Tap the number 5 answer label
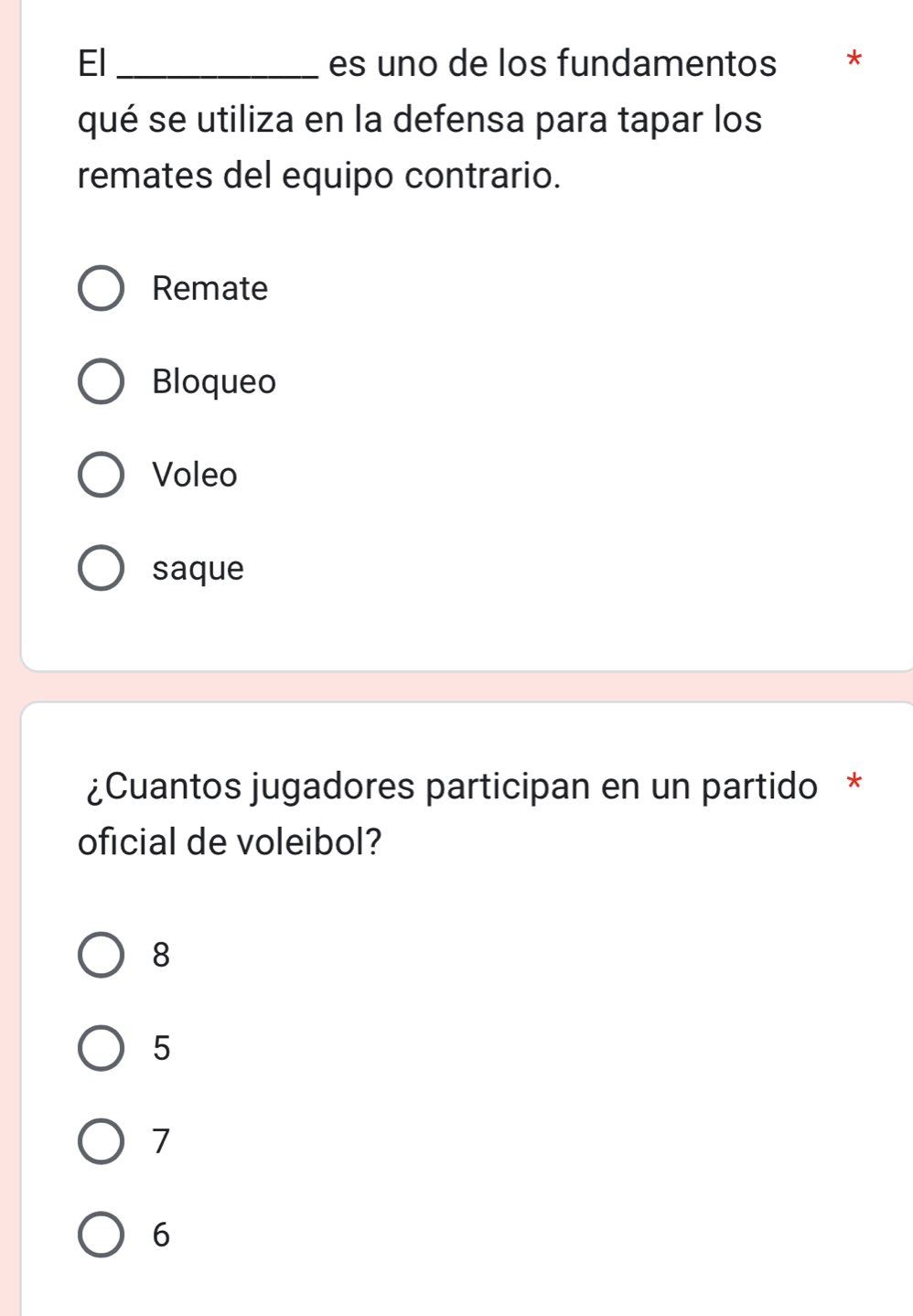The width and height of the screenshot is (913, 1316). pos(161,1048)
